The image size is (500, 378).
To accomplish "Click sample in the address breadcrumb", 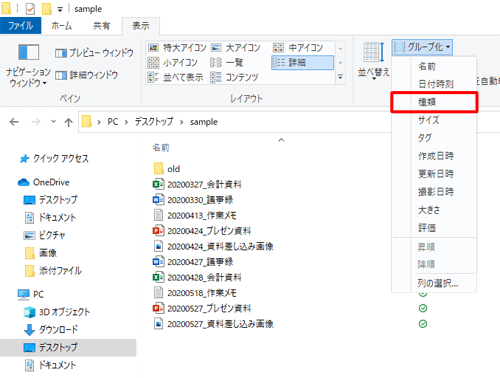I will coord(204,122).
